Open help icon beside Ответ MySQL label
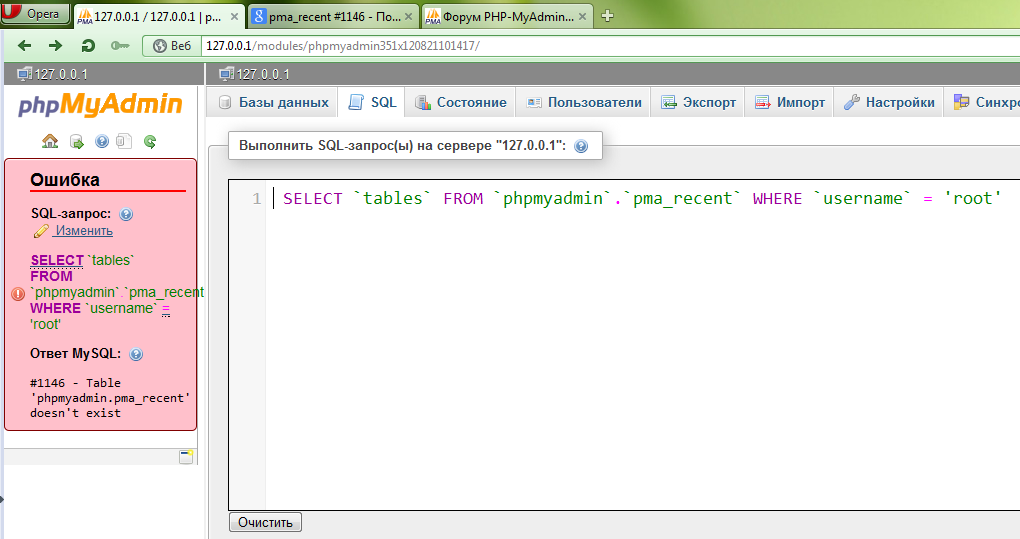 point(136,354)
